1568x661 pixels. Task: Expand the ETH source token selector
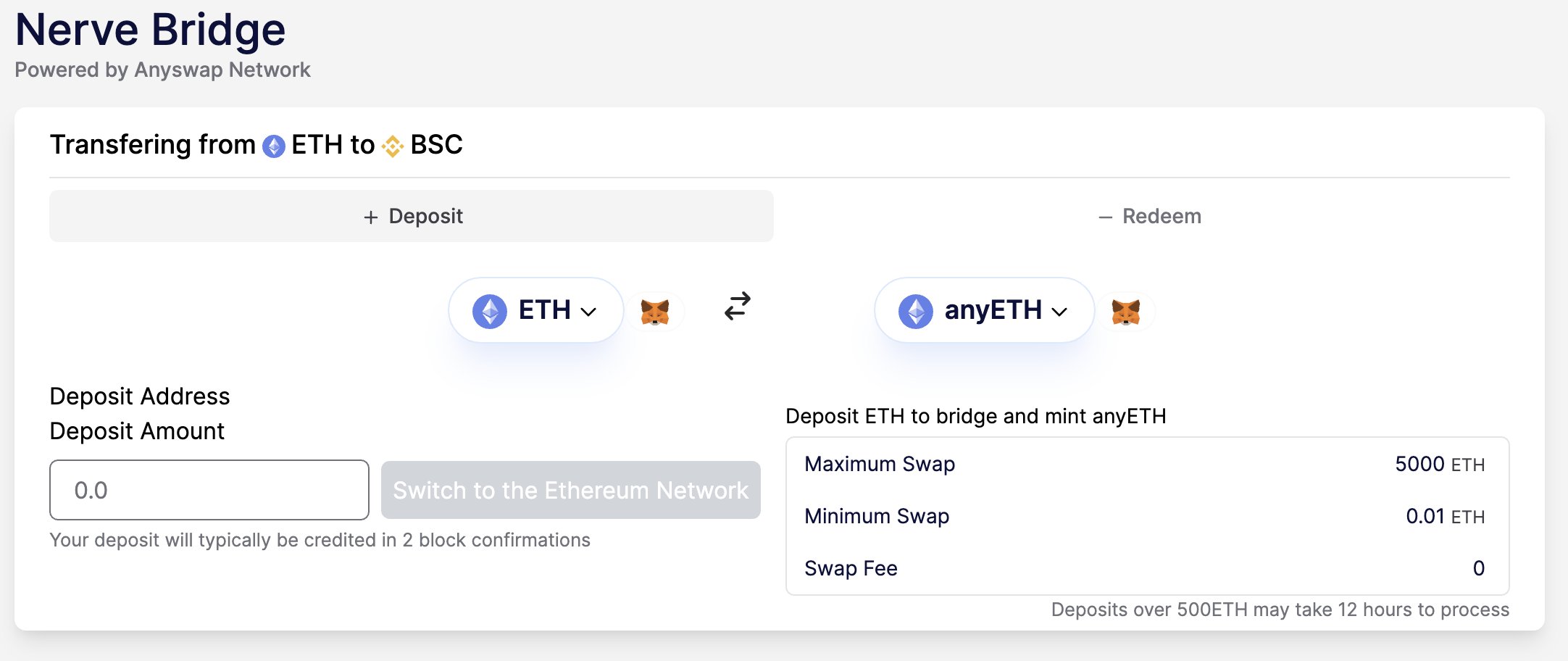pyautogui.click(x=536, y=310)
